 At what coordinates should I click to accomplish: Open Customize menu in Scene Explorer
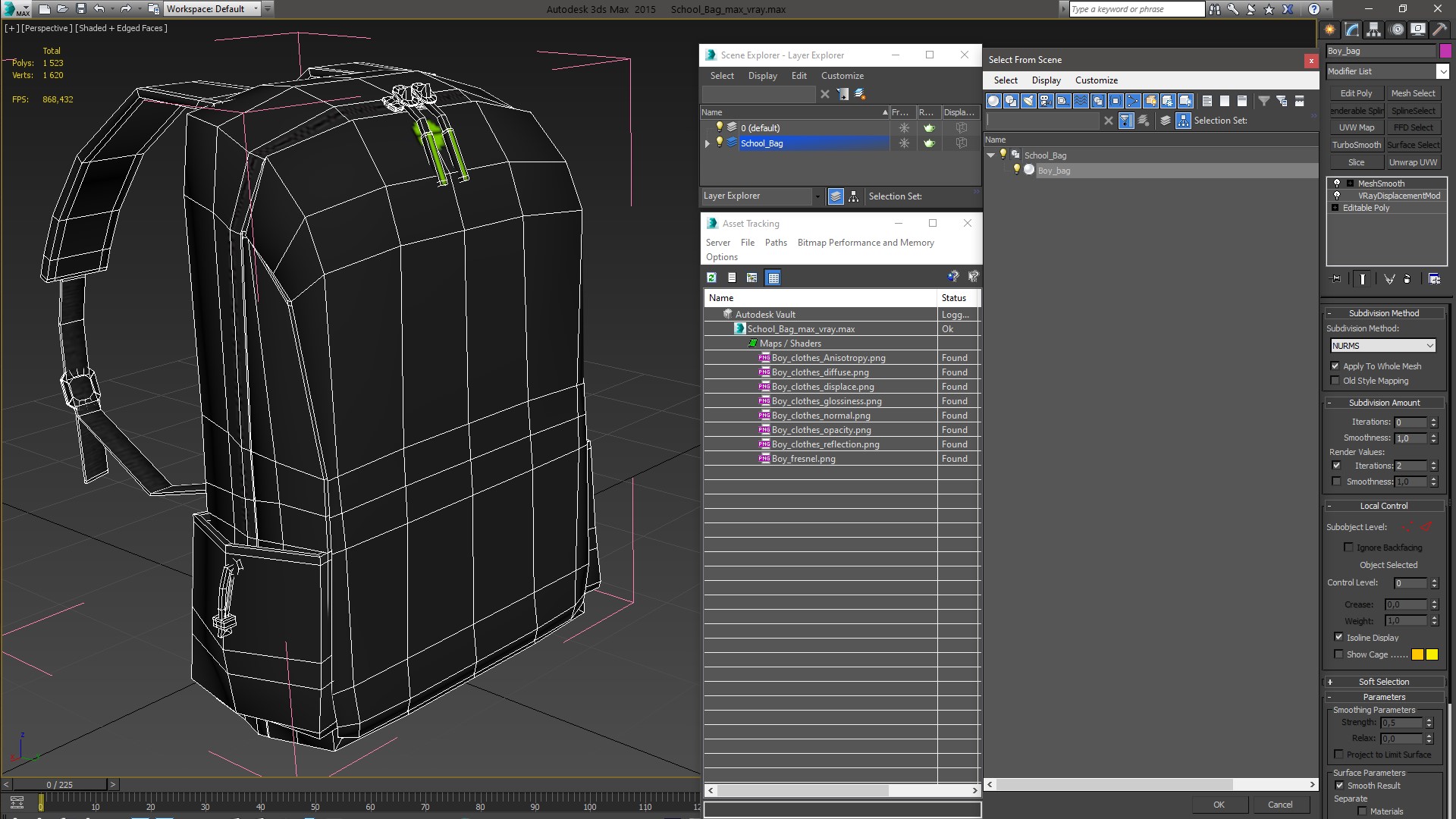843,76
